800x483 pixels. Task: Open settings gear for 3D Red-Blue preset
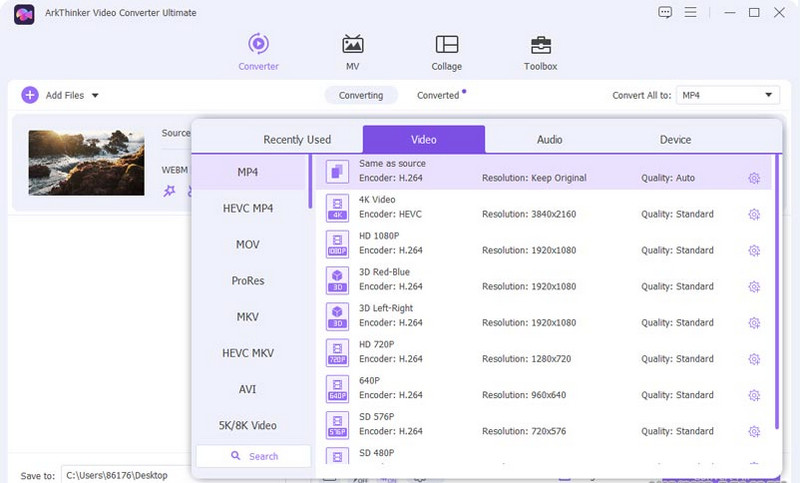pyautogui.click(x=754, y=287)
